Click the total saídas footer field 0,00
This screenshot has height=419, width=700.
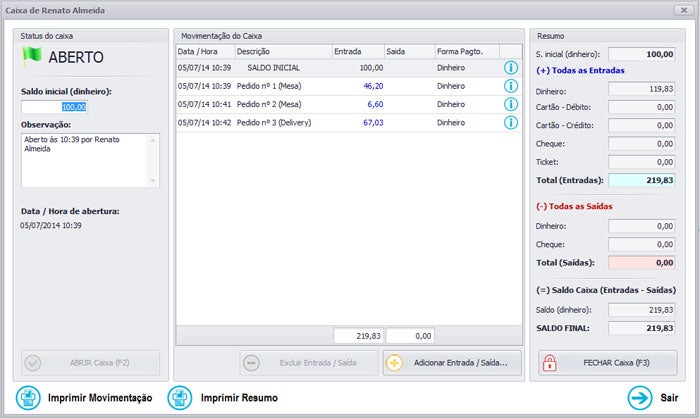point(410,336)
